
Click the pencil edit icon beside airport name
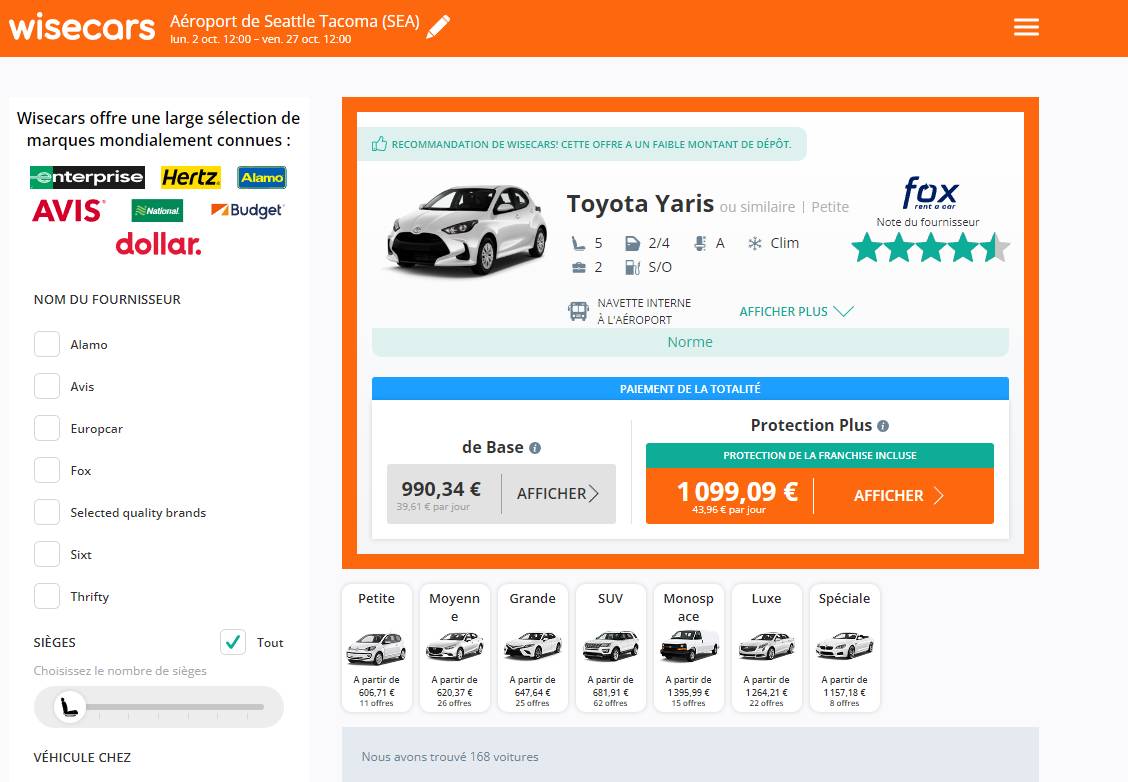coord(438,27)
